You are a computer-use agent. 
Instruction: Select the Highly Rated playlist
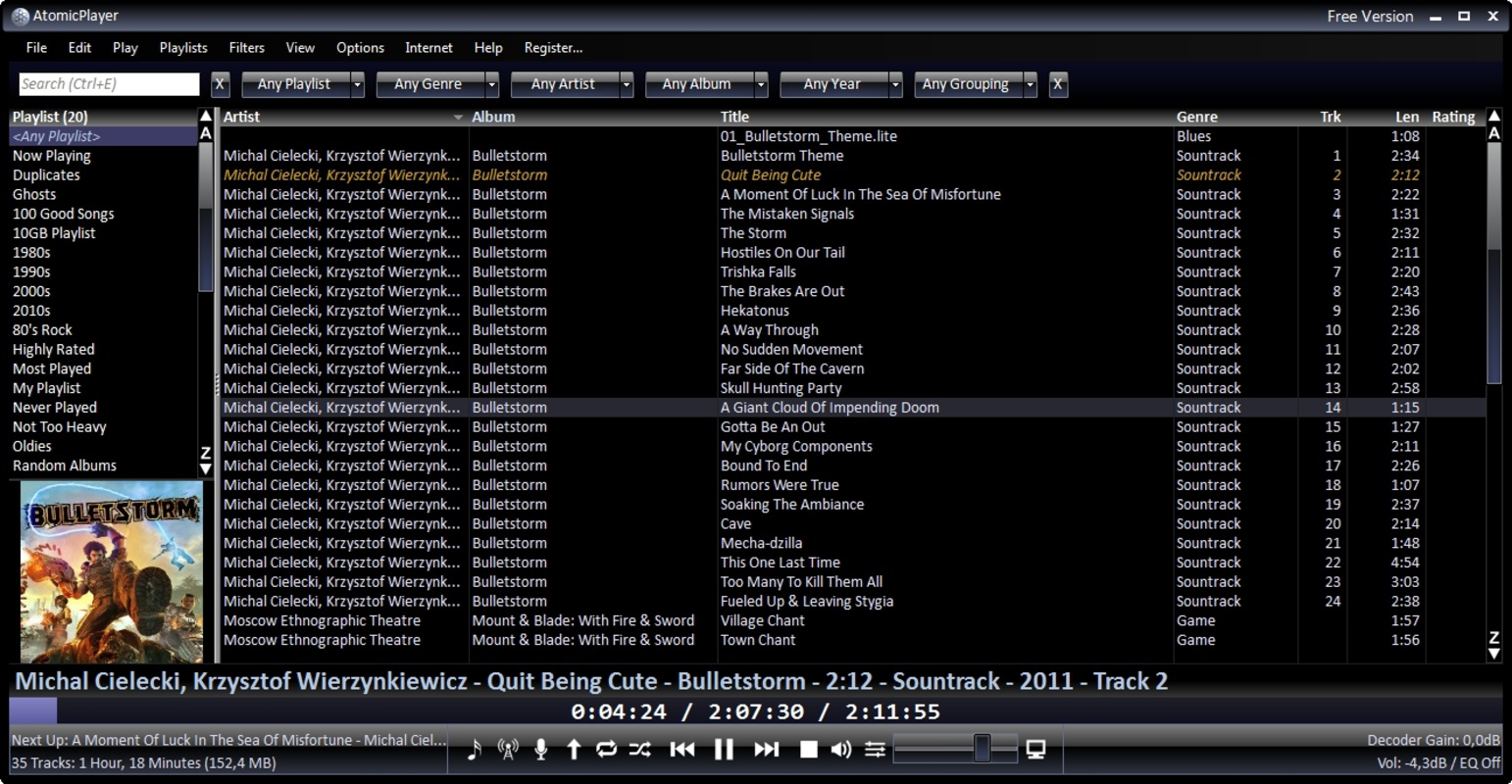[103, 350]
